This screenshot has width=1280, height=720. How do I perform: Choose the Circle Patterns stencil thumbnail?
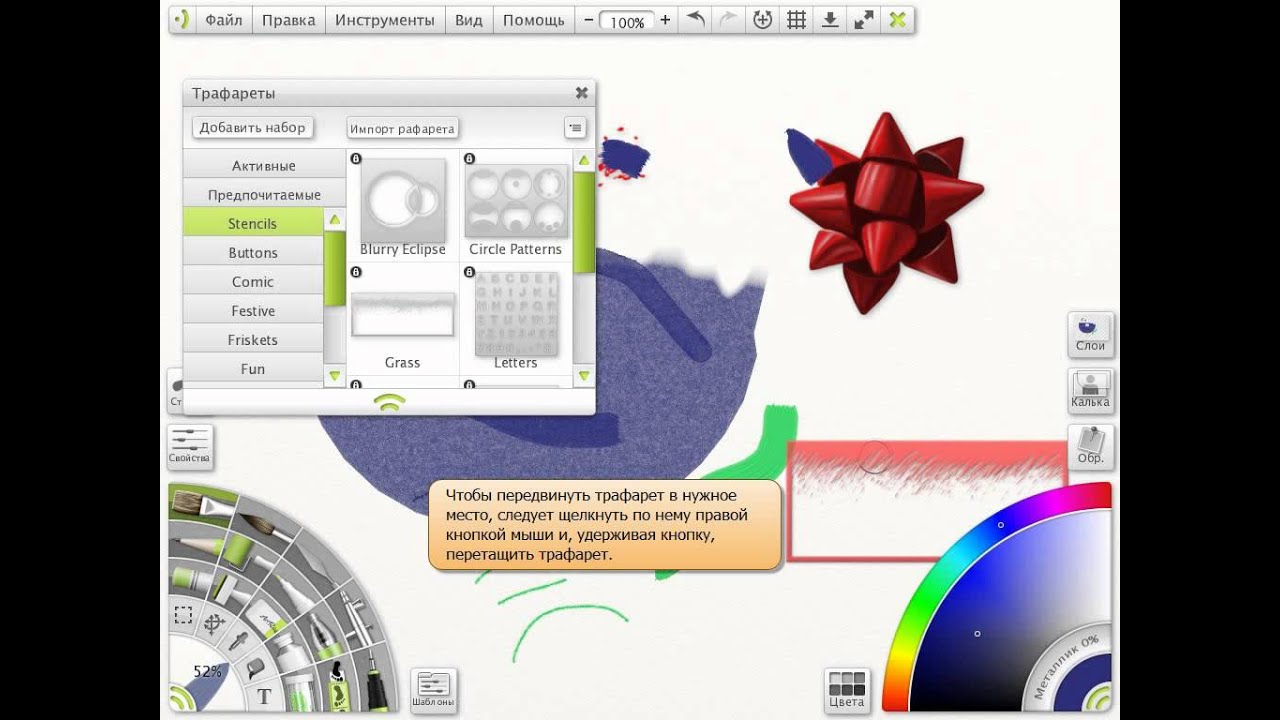(x=516, y=201)
